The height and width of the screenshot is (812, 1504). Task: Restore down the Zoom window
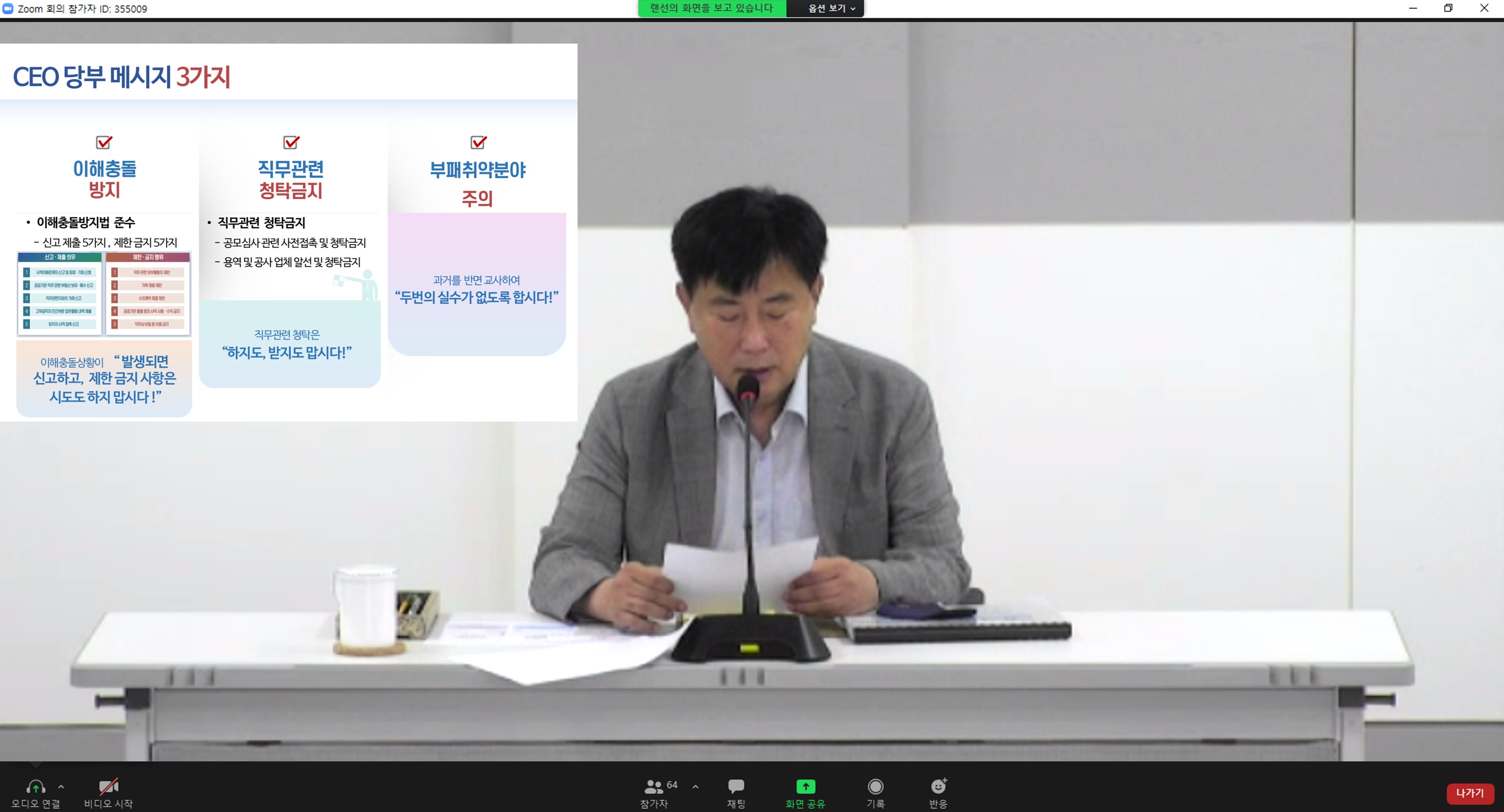click(x=1448, y=8)
